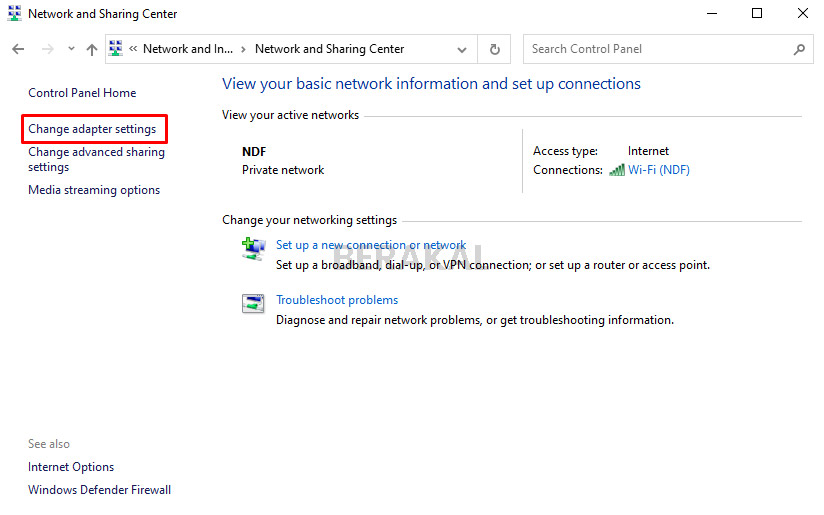Open the Recent locations dropdown arrow
The image size is (824, 515).
[x=71, y=49]
